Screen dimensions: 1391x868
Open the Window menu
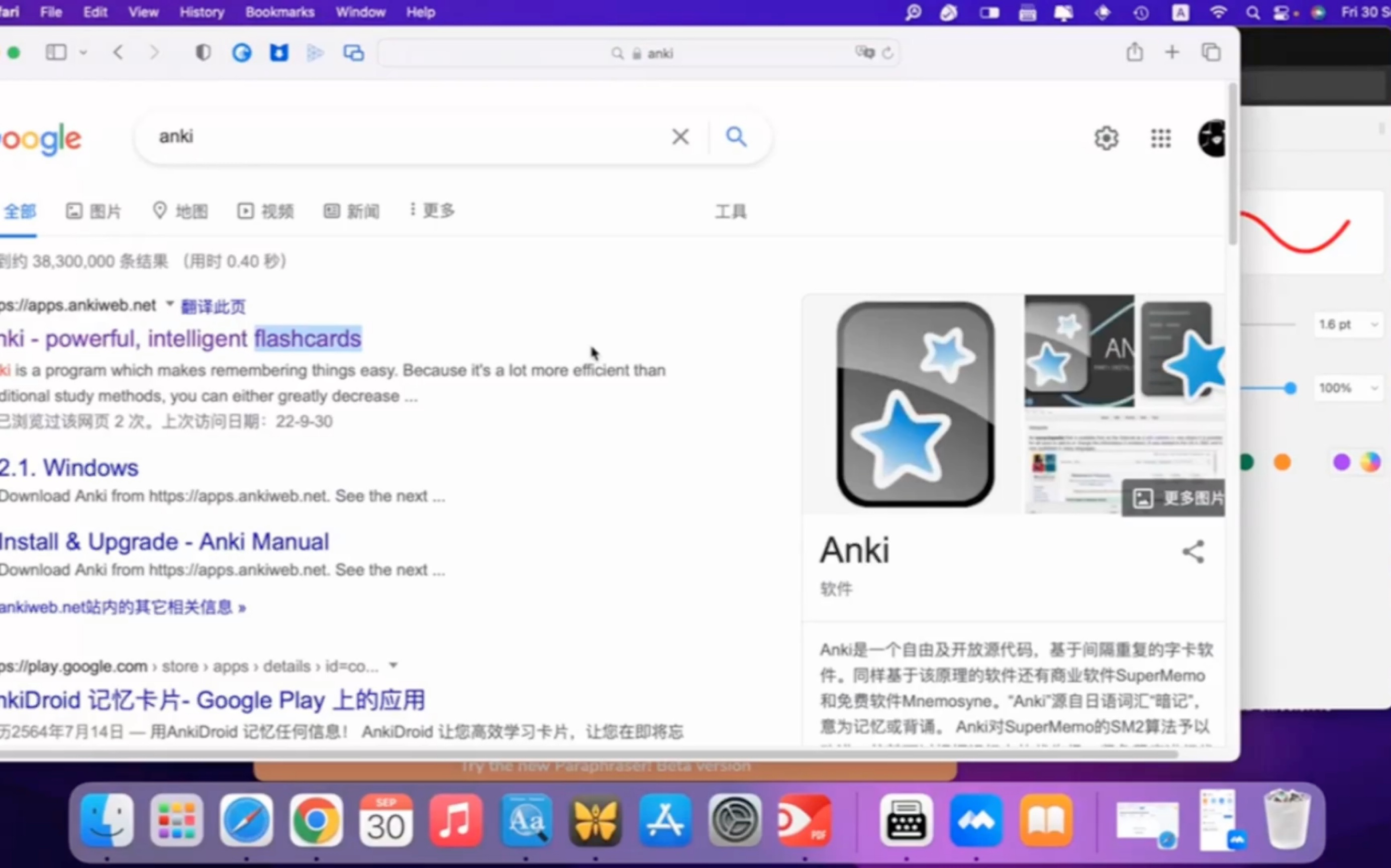pyautogui.click(x=361, y=12)
